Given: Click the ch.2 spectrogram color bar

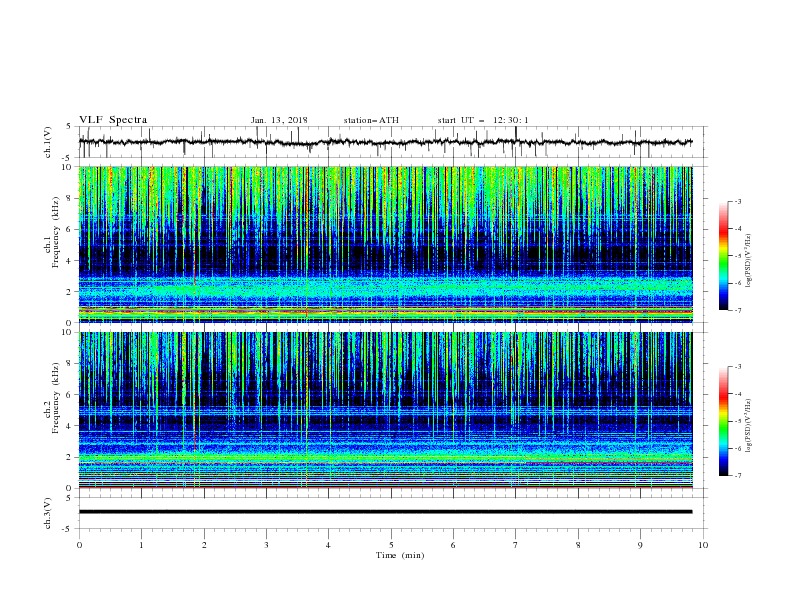Looking at the screenshot, I should pyautogui.click(x=723, y=421).
